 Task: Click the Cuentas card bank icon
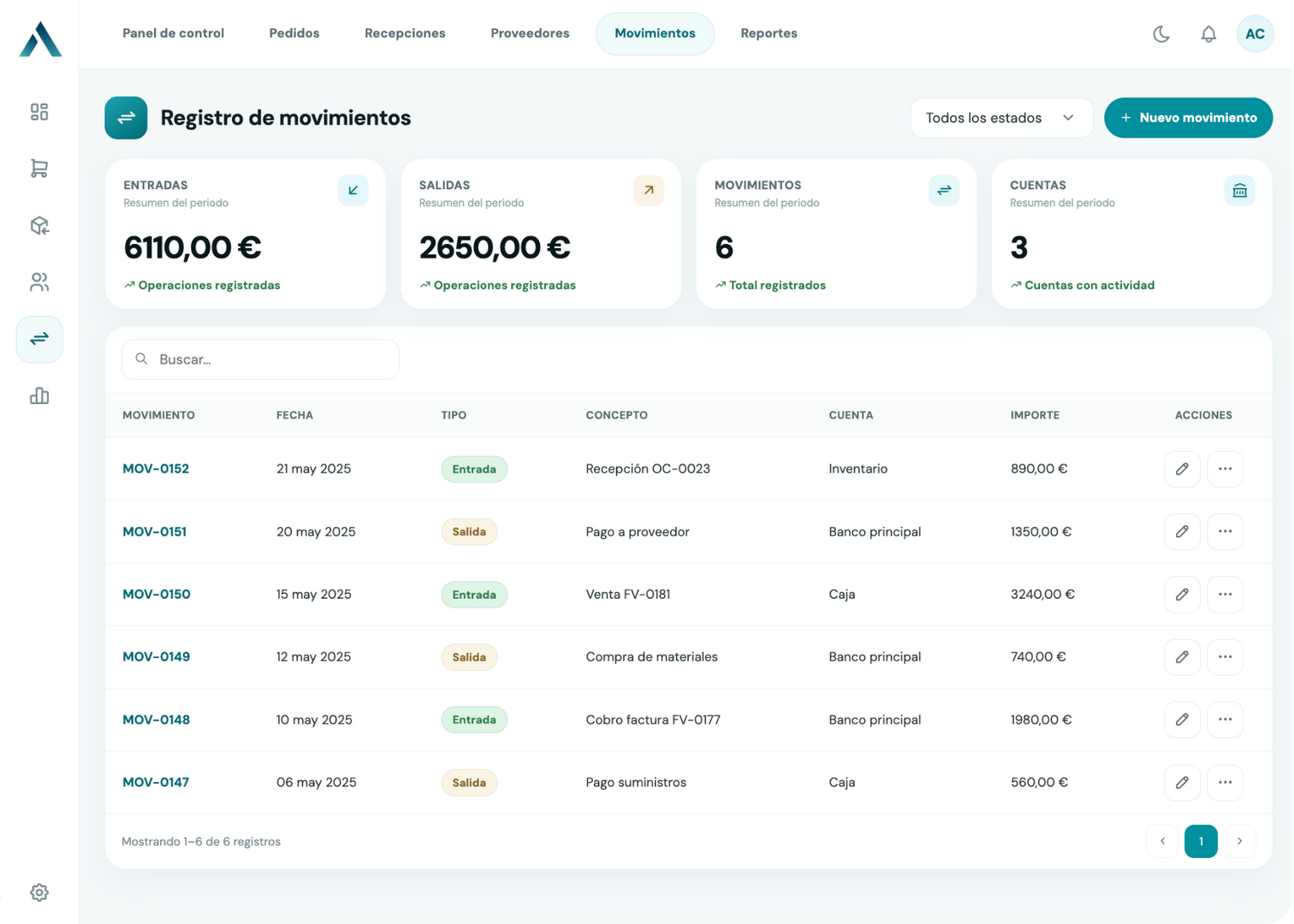click(1239, 191)
